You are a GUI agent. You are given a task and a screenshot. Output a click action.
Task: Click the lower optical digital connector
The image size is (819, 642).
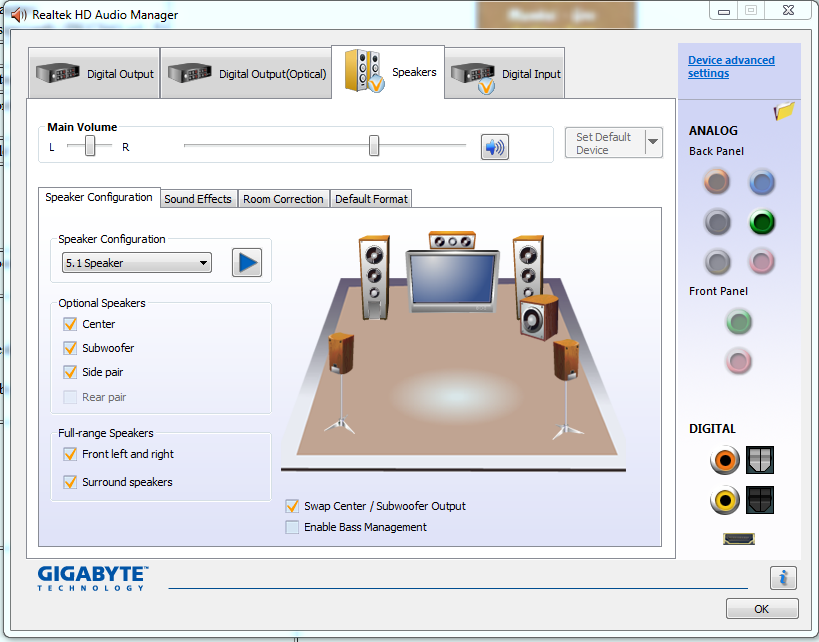(759, 500)
